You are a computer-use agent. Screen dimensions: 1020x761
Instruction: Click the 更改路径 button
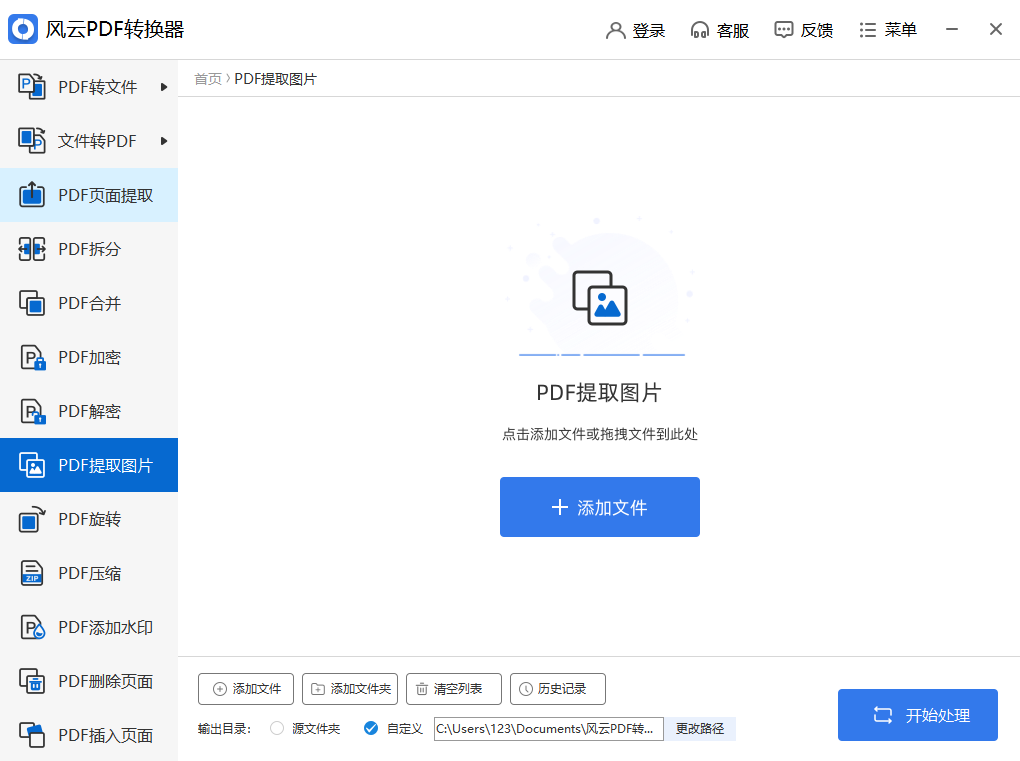pyautogui.click(x=700, y=729)
